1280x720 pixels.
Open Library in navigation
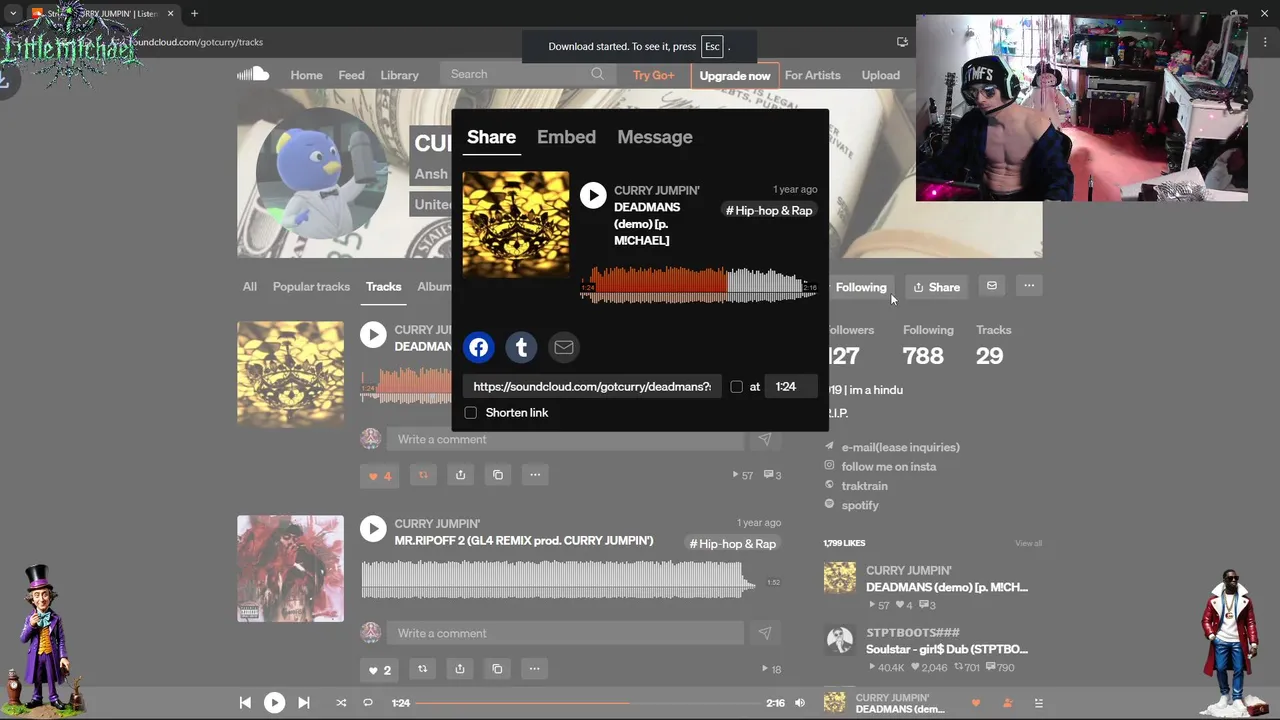[399, 75]
